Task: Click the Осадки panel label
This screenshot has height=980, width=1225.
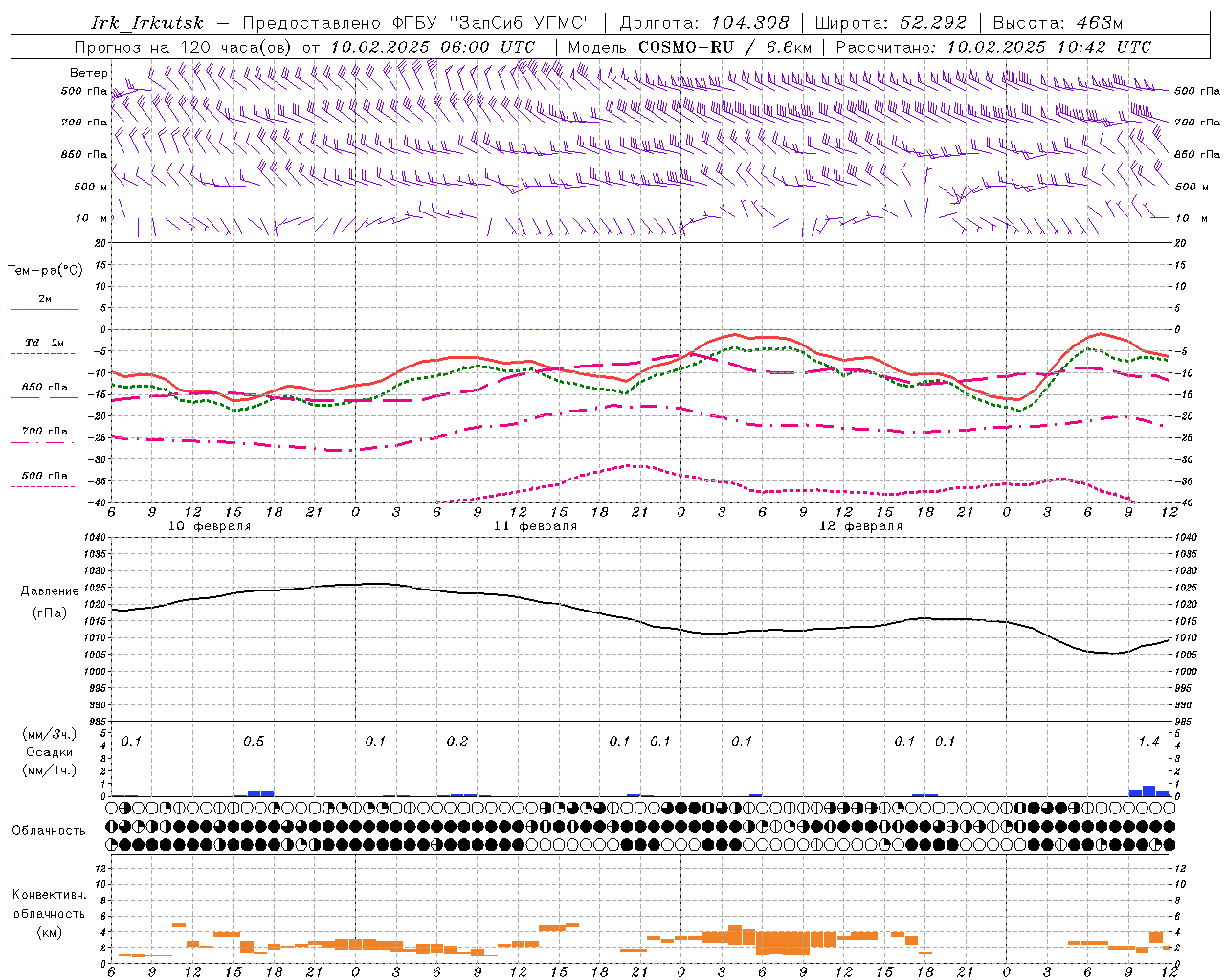Action: pyautogui.click(x=49, y=752)
